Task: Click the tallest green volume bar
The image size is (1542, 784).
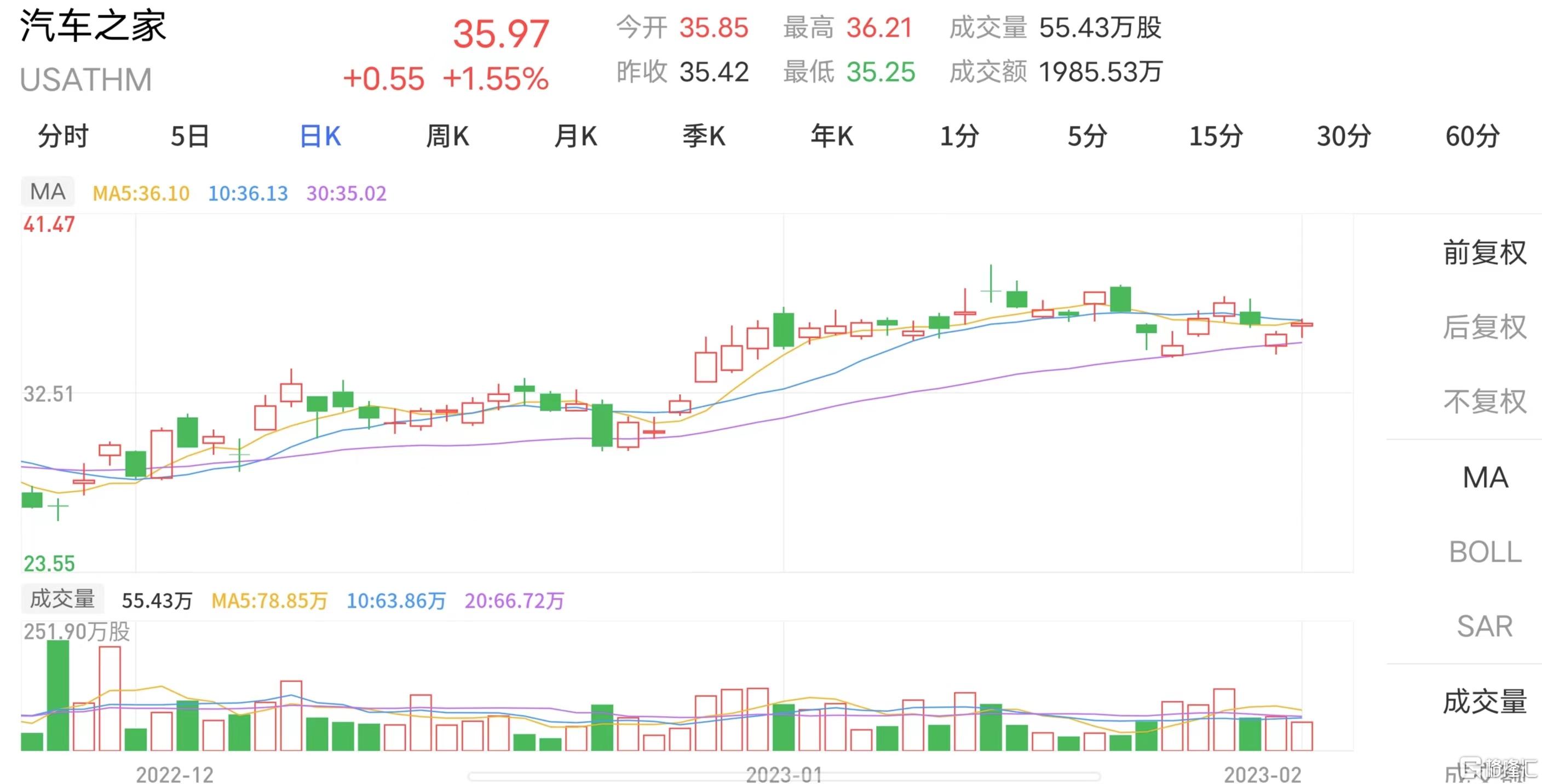Action: click(58, 695)
